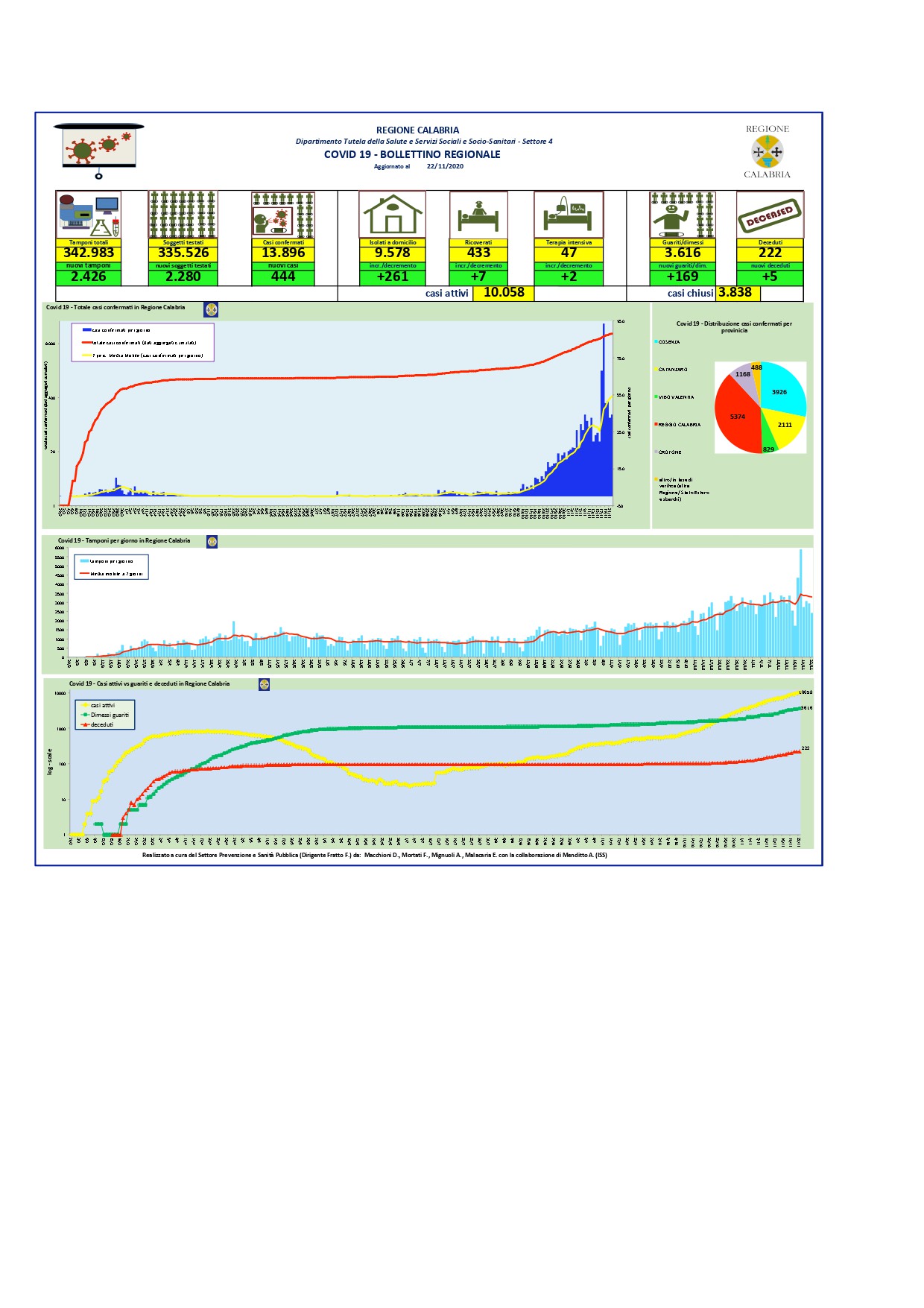
Task: Click the casi chiusi value 3.838
Action: pyautogui.click(x=735, y=293)
